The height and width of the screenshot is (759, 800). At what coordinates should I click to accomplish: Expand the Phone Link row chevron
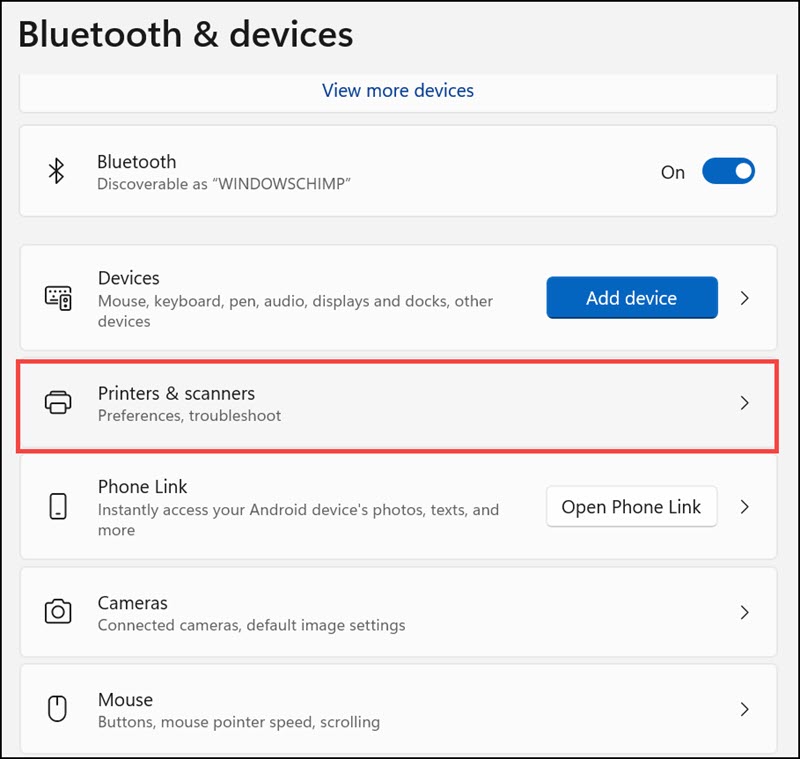pos(744,507)
